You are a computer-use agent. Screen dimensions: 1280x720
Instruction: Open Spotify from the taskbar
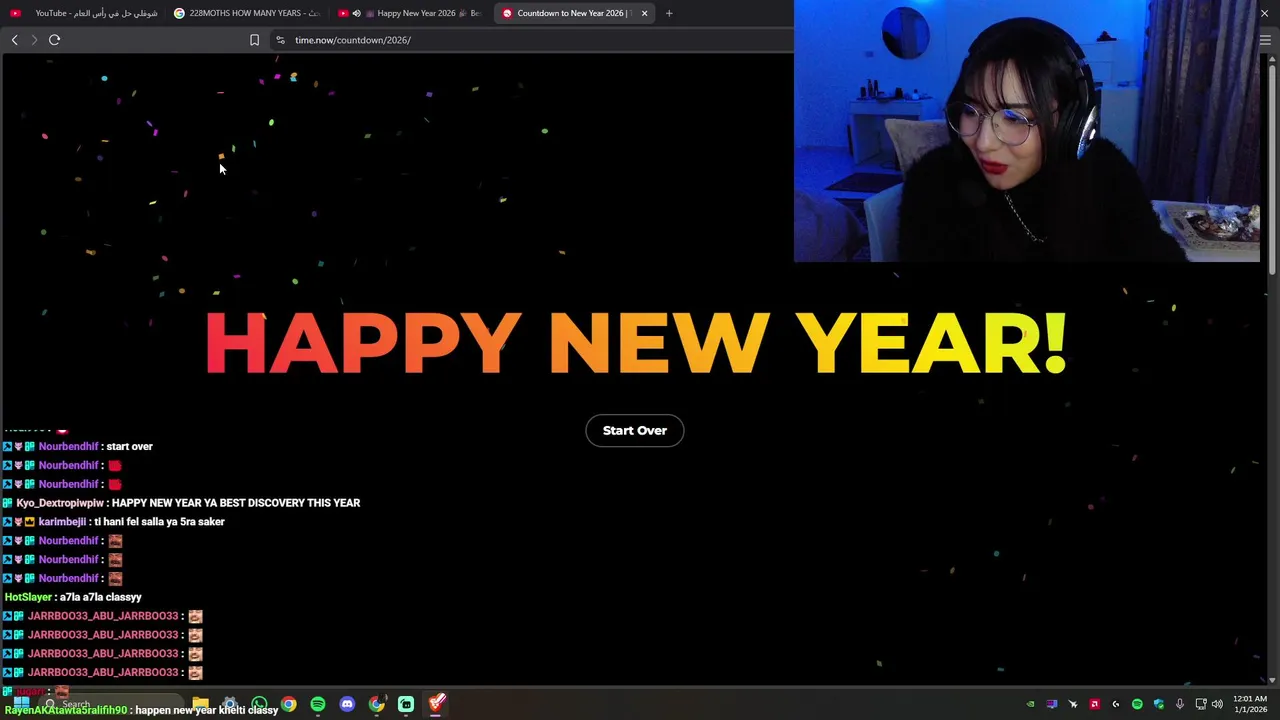coord(318,704)
